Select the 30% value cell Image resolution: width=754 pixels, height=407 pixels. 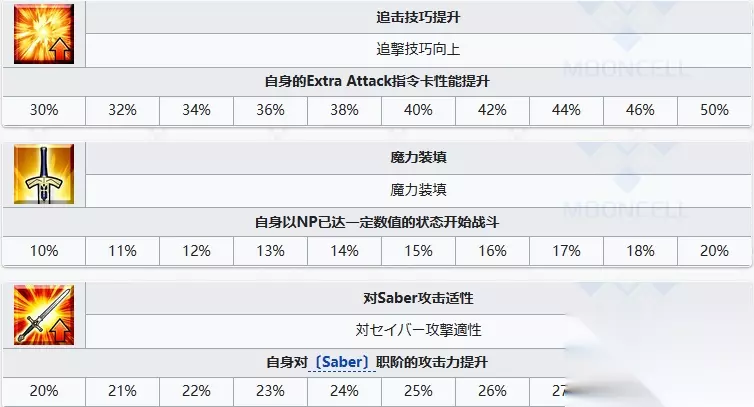click(x=42, y=111)
